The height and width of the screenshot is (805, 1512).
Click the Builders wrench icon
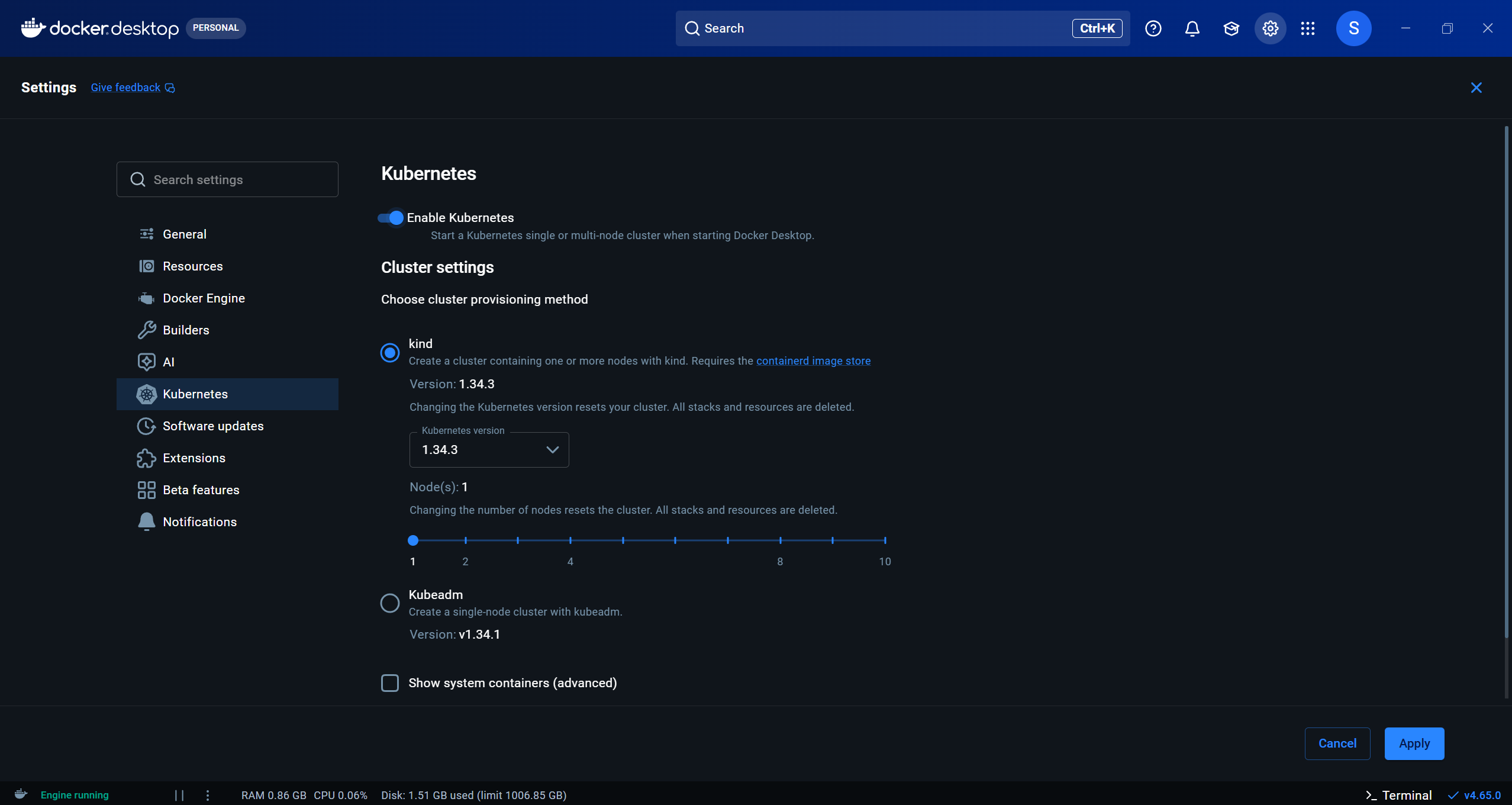(x=146, y=330)
